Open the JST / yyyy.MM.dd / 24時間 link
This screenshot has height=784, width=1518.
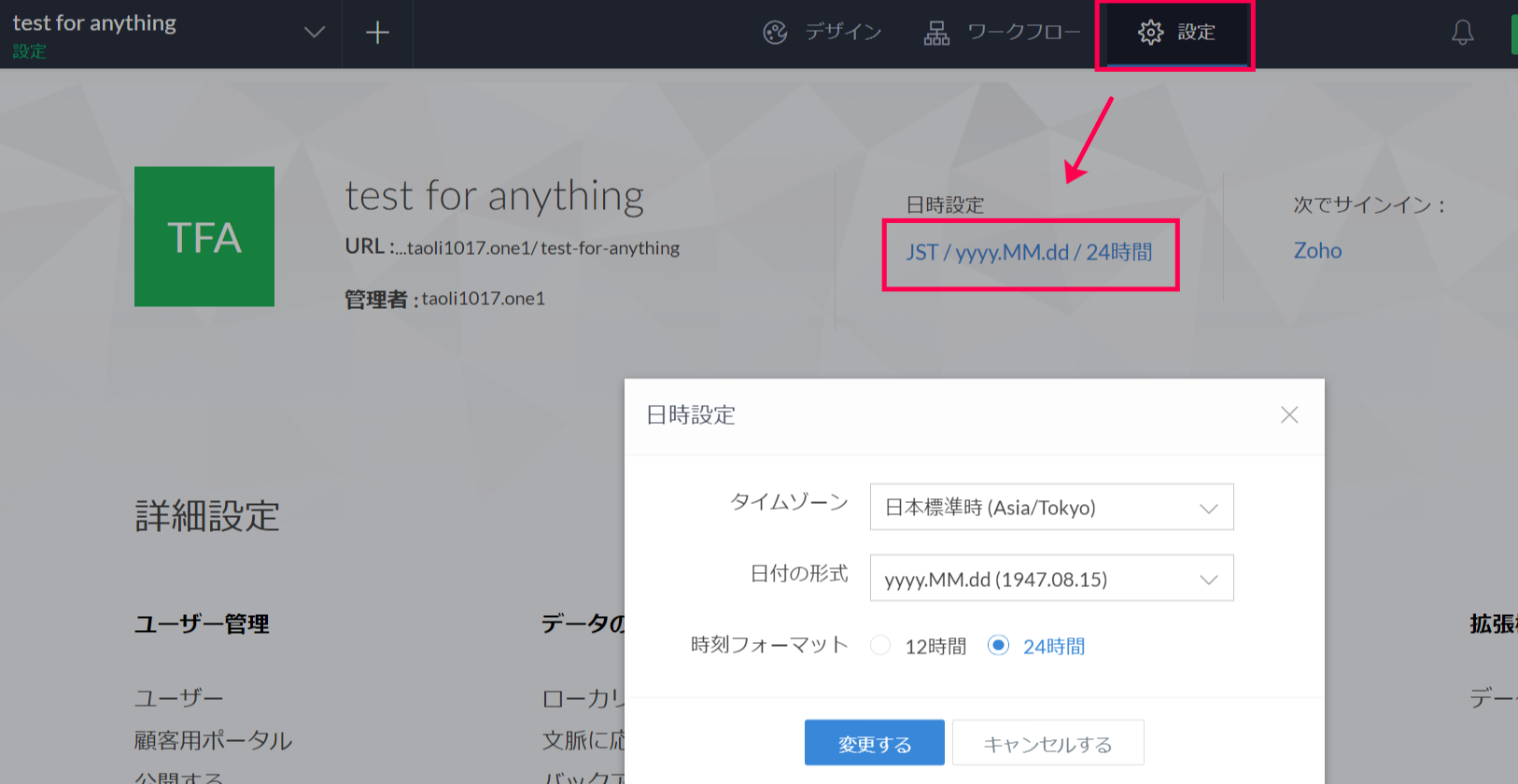coord(1029,252)
